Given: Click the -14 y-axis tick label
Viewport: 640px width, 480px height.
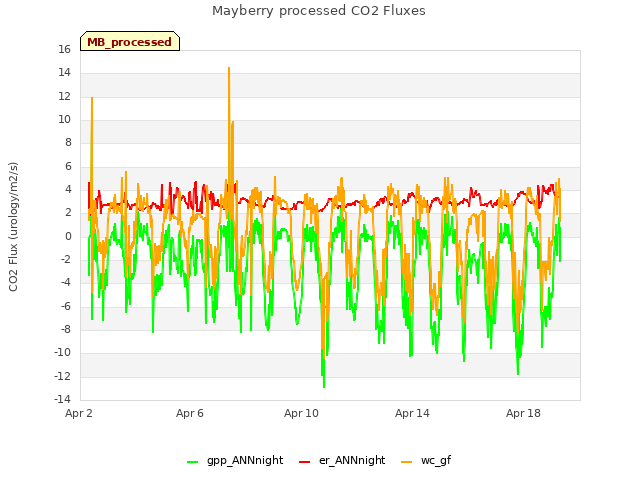Looking at the screenshot, I should pos(62,399).
